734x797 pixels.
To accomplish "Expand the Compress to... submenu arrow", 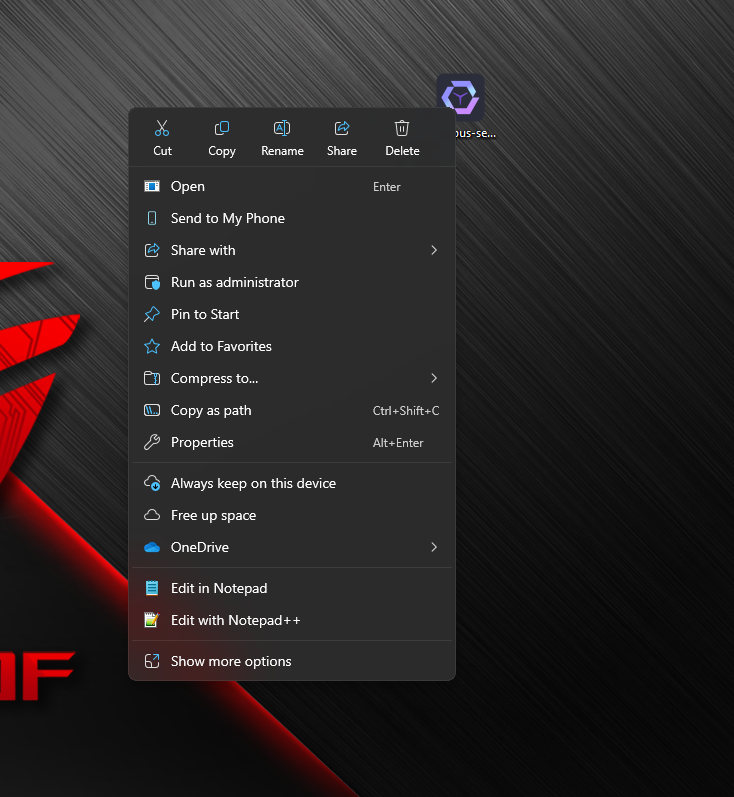I will pos(434,378).
